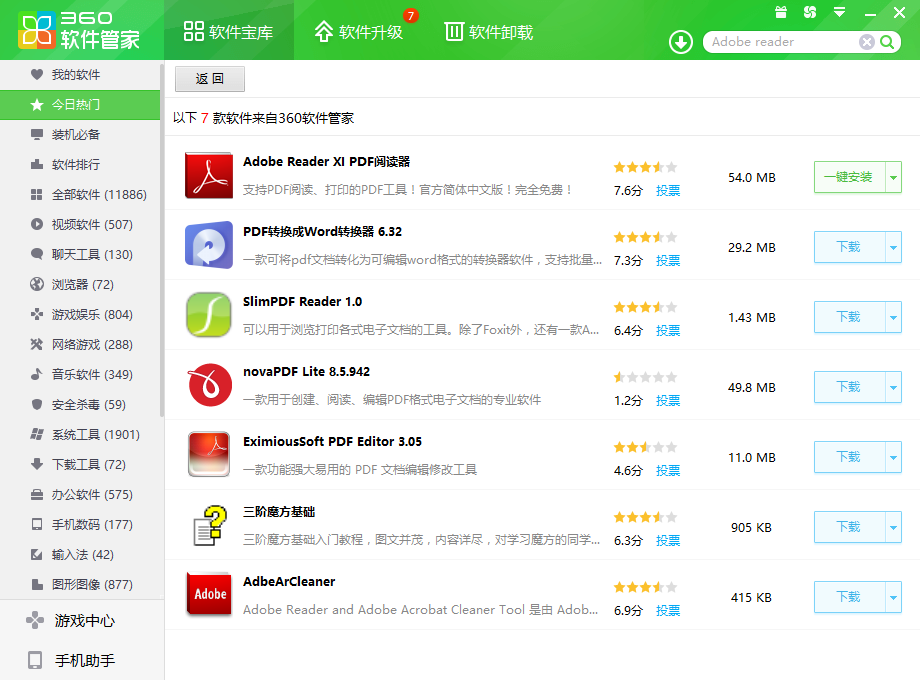
Task: Click the star rating of novaPDF Lite
Action: (x=645, y=377)
